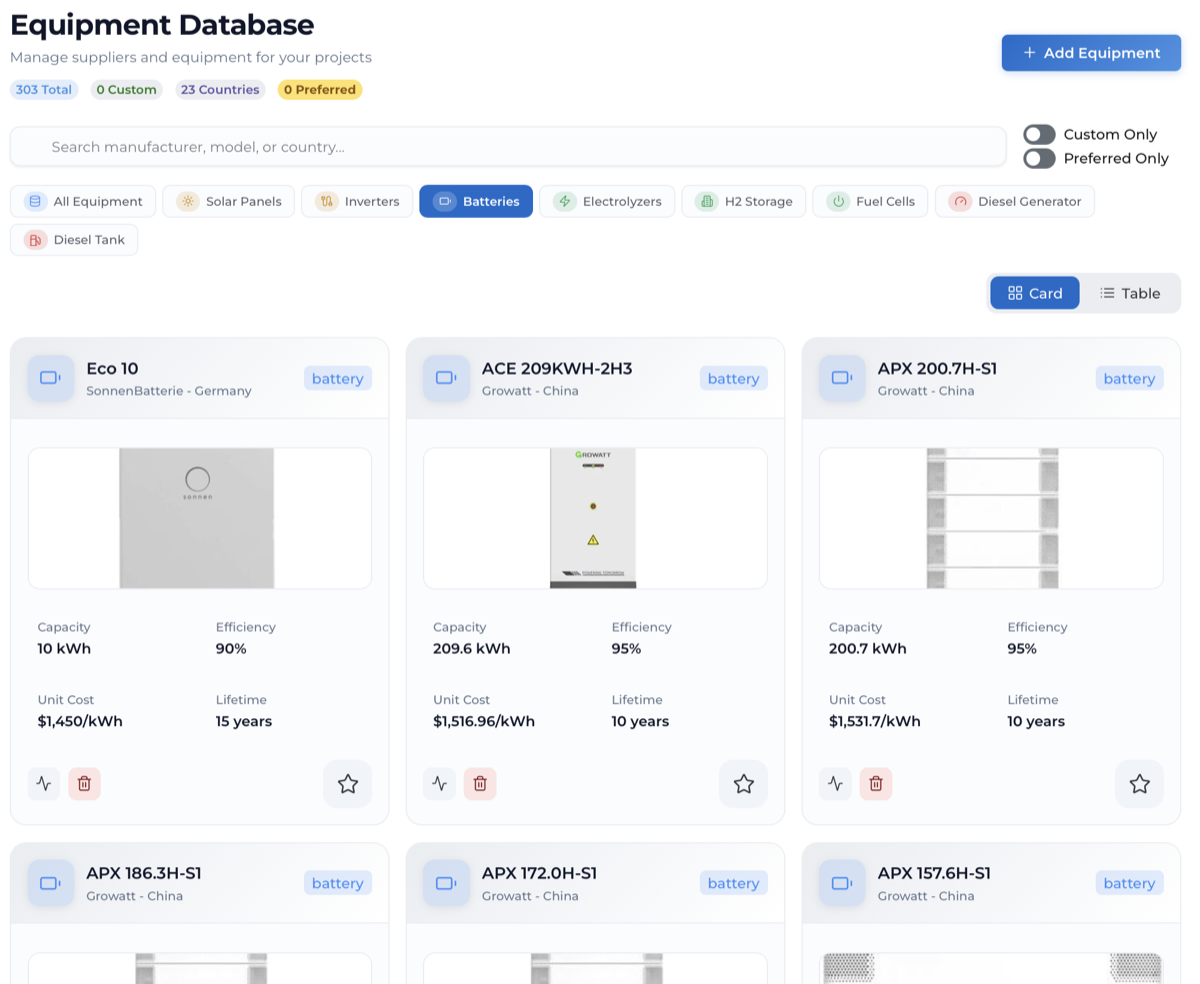The width and height of the screenshot is (1200, 984).
Task: Click the ACE 209KWH-2H3 card title
Action: [557, 368]
